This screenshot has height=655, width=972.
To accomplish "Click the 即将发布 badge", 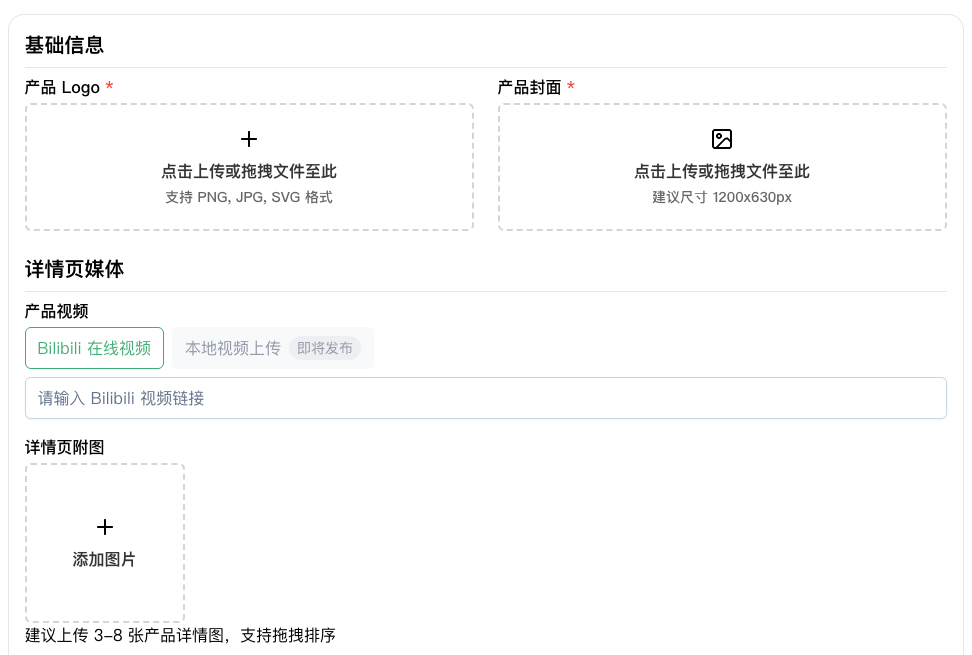I will (325, 348).
